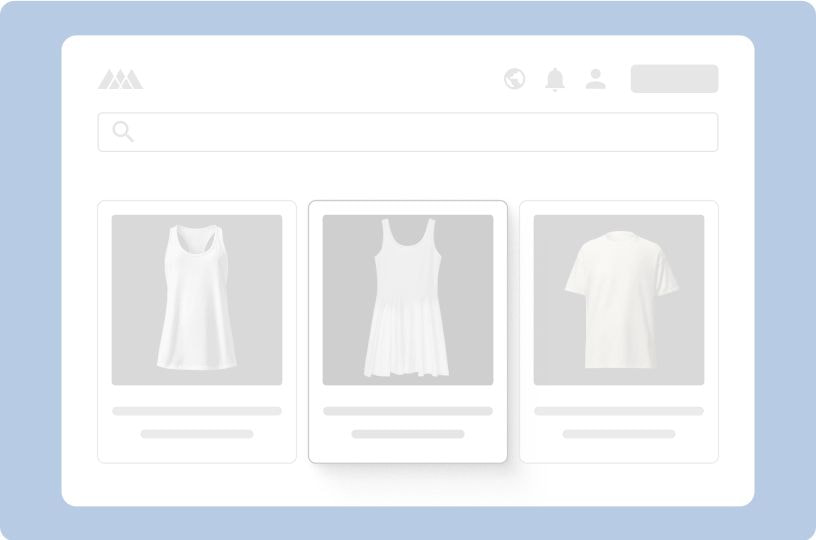816x540 pixels.
Task: Open notifications bell icon
Action: pos(555,80)
